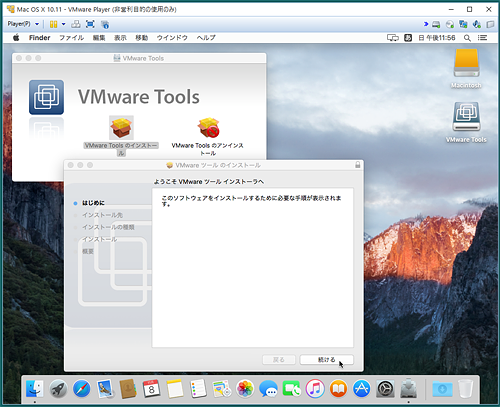Open the Finder menu

tap(39, 38)
